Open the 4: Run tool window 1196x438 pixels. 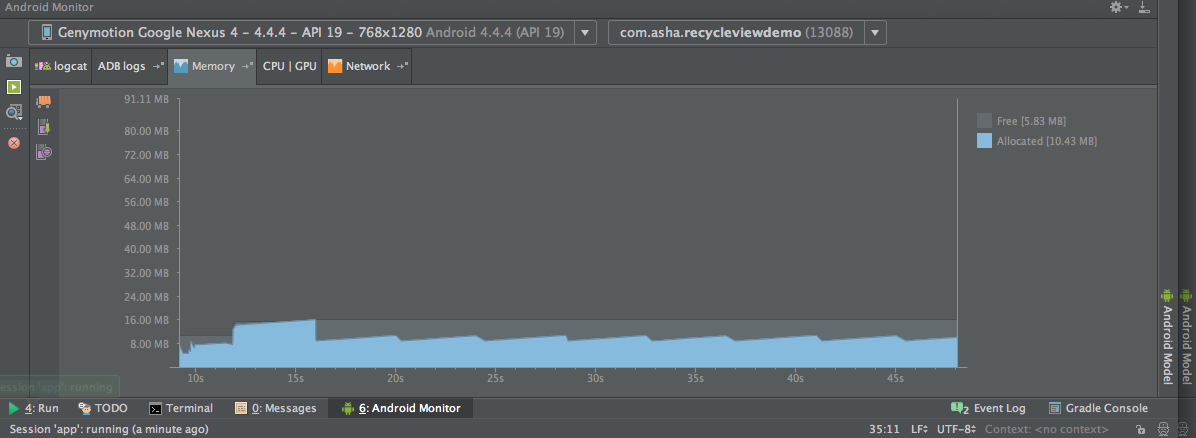point(34,408)
